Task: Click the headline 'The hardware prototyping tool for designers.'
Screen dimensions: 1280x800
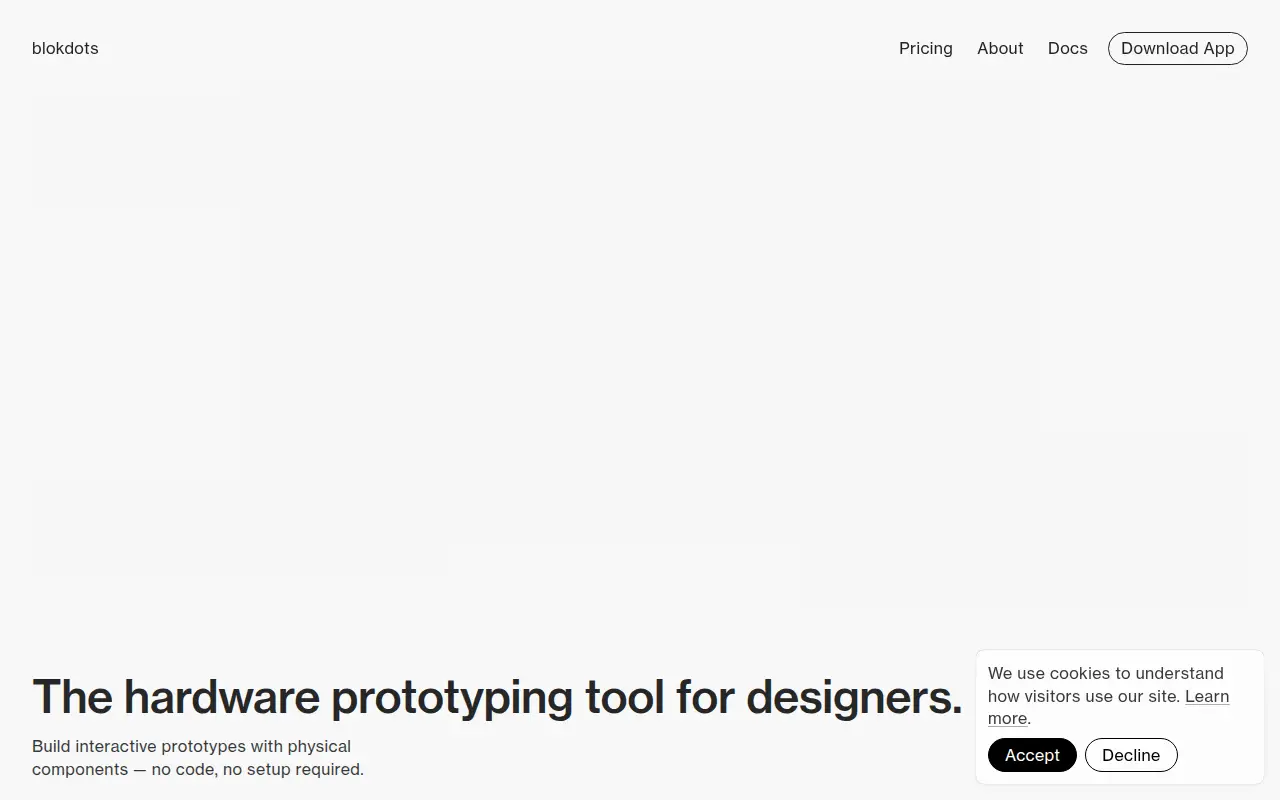Action: point(497,697)
